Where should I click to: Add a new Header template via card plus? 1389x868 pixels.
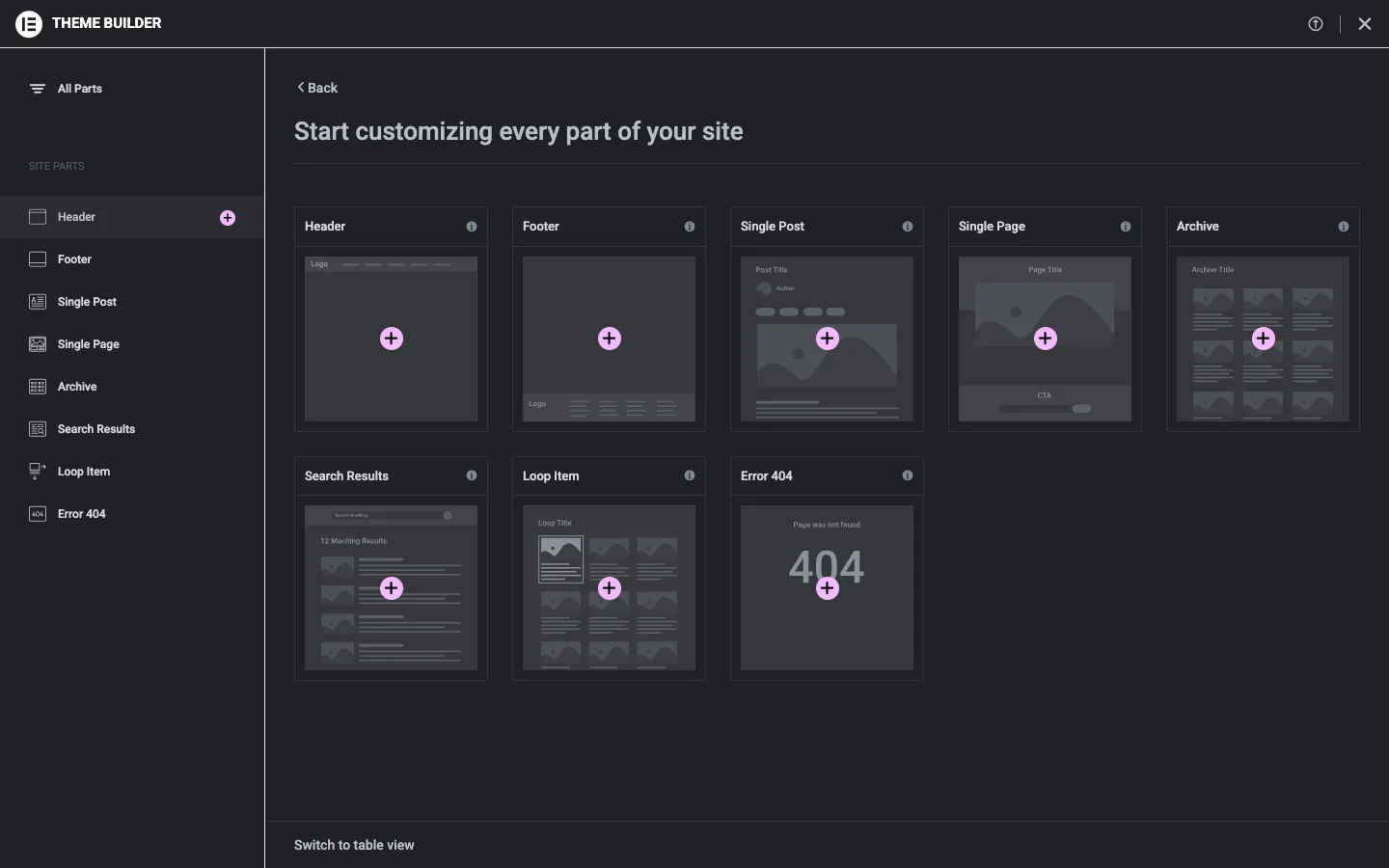(x=392, y=339)
